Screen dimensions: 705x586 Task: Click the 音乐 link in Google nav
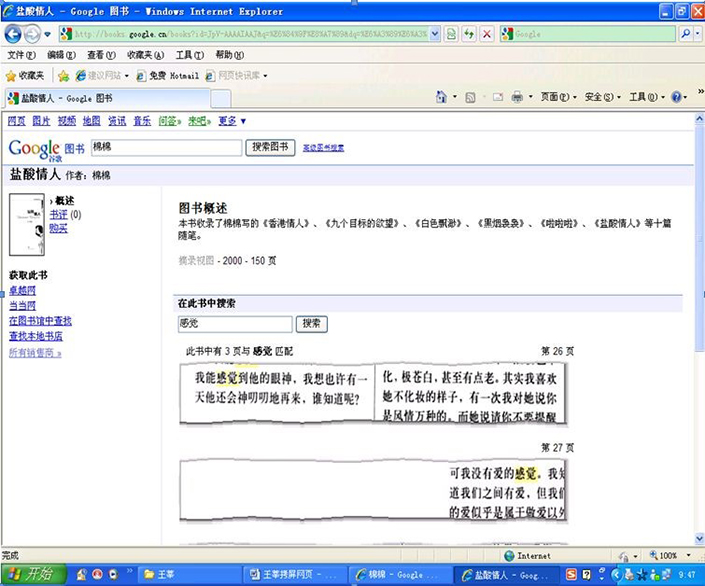click(142, 121)
